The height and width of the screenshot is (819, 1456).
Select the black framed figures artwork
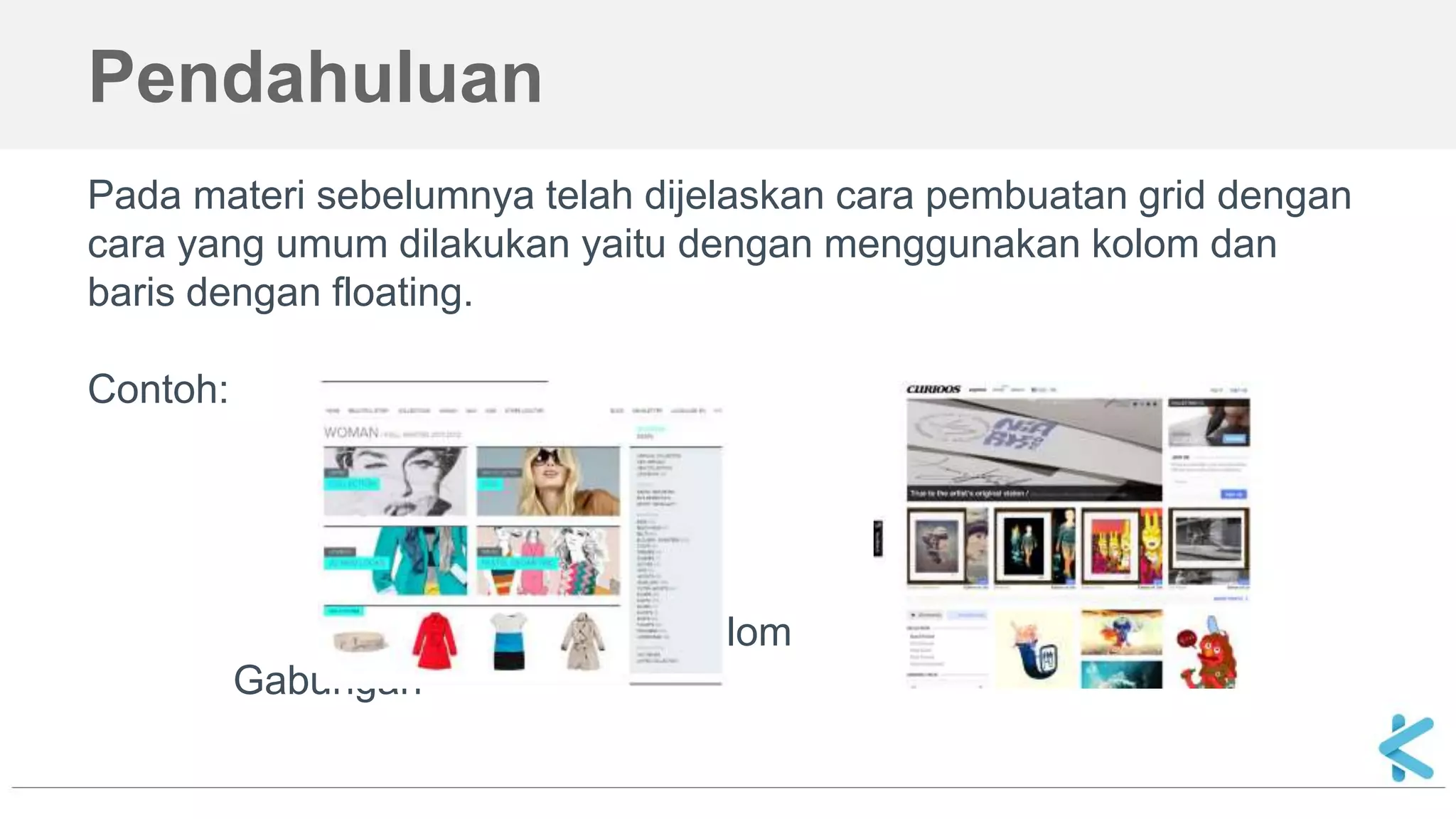[x=1034, y=546]
